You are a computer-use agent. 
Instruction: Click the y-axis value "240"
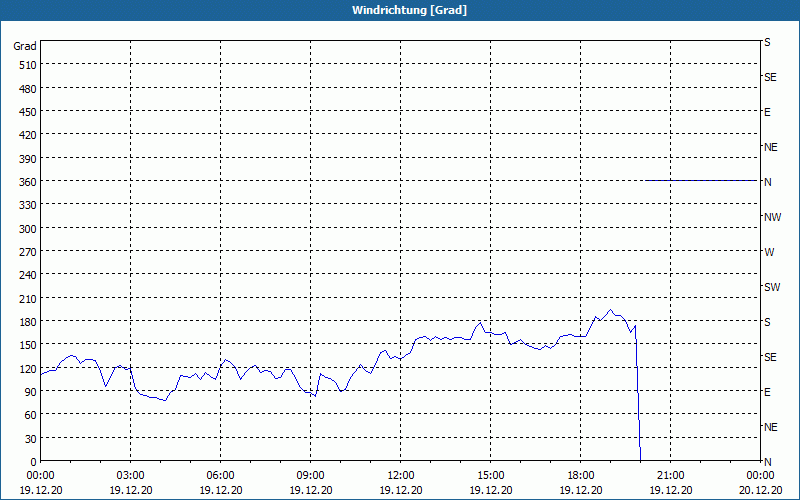click(28, 276)
